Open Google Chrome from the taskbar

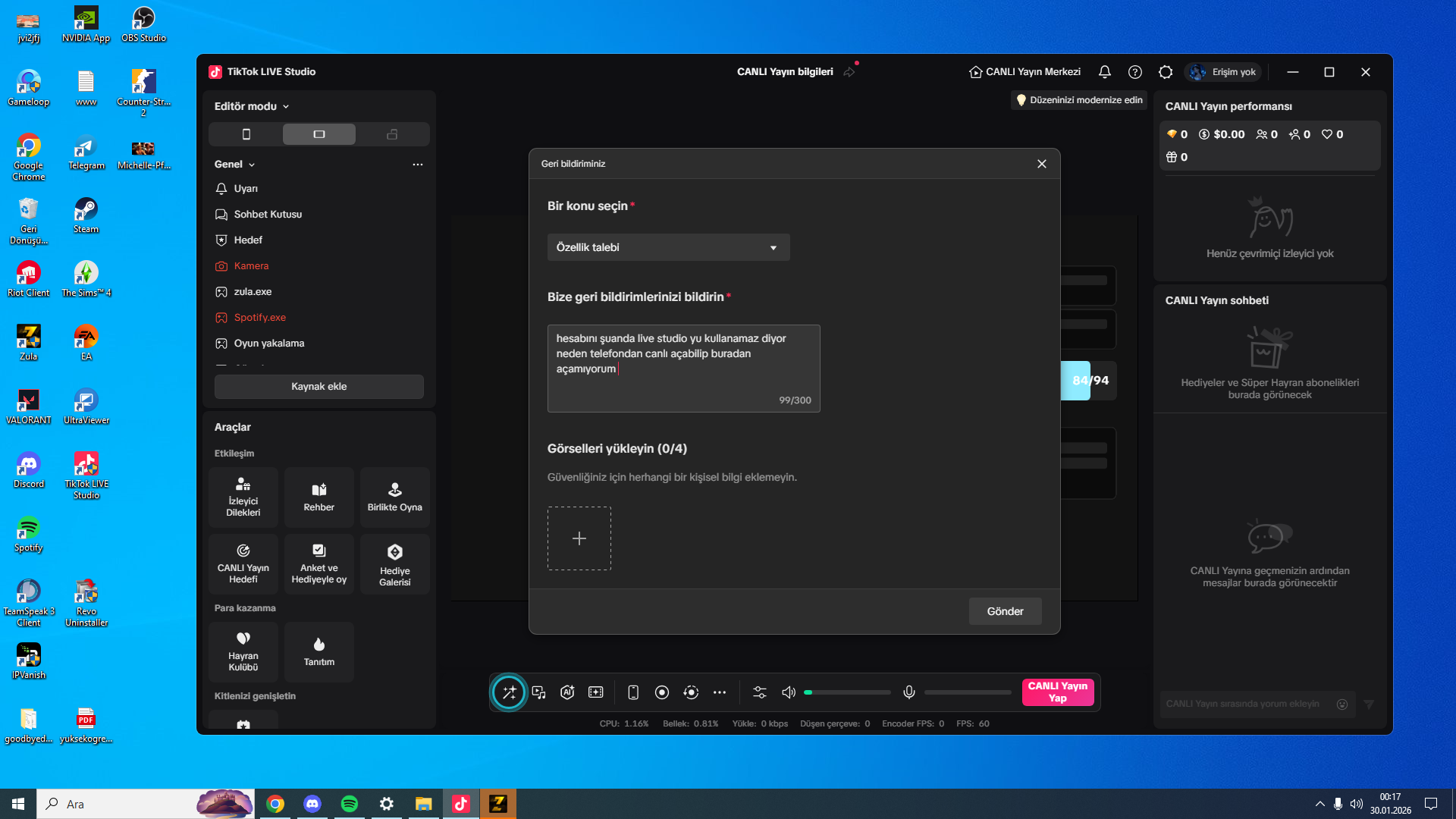[275, 804]
